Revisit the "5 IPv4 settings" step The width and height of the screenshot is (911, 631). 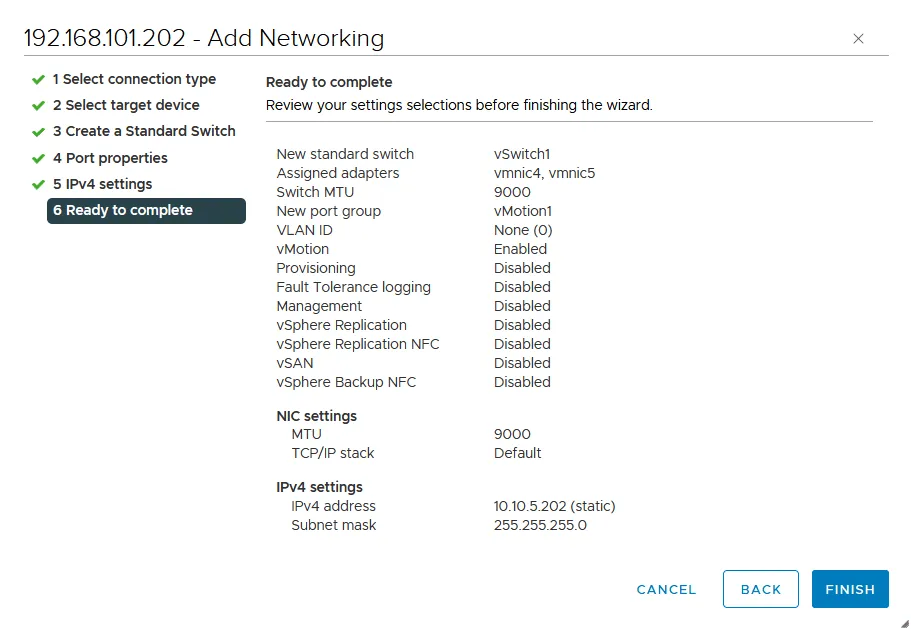click(x=101, y=184)
